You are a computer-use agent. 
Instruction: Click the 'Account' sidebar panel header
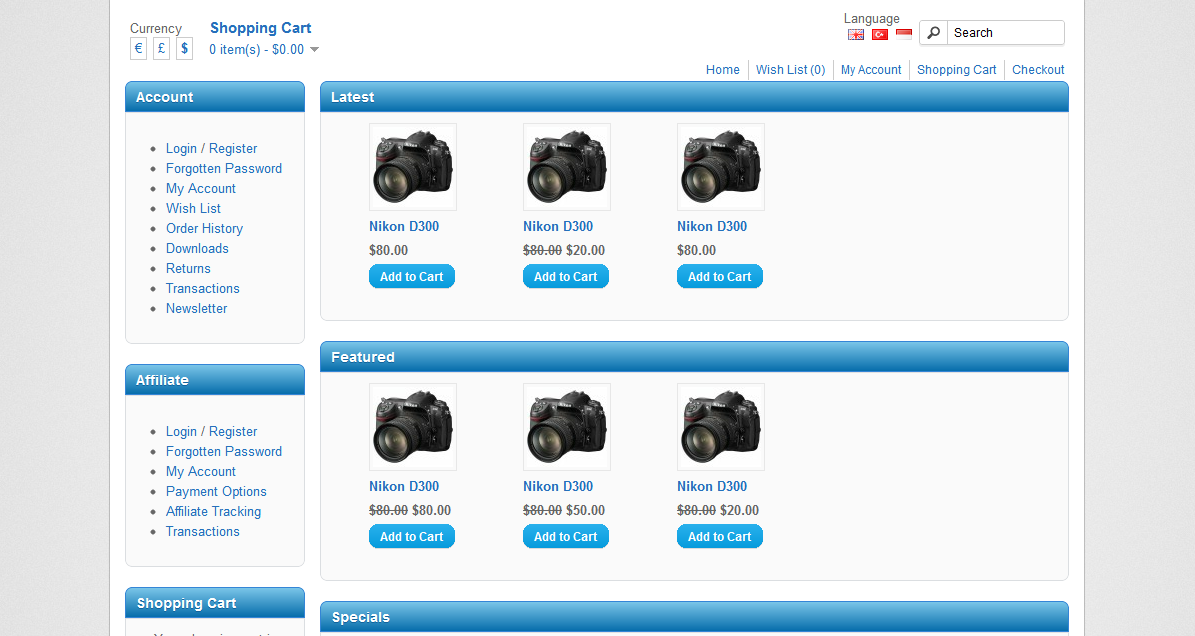pos(215,97)
